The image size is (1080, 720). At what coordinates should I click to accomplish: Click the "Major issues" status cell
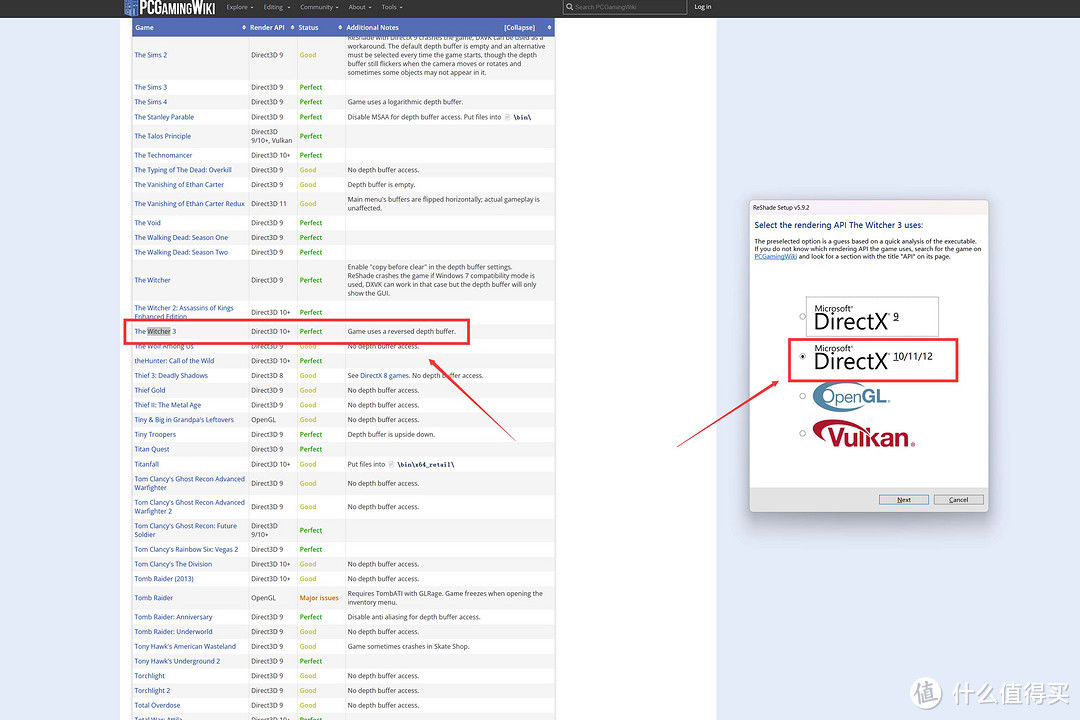click(x=319, y=598)
